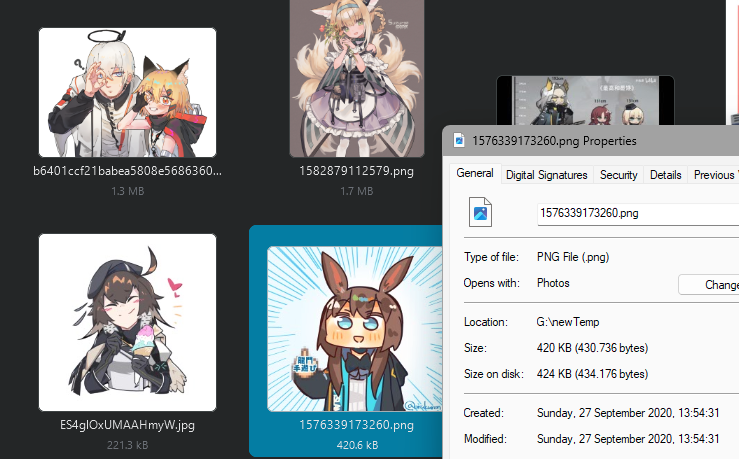
Task: Click the Created date value
Action: pyautogui.click(x=628, y=413)
